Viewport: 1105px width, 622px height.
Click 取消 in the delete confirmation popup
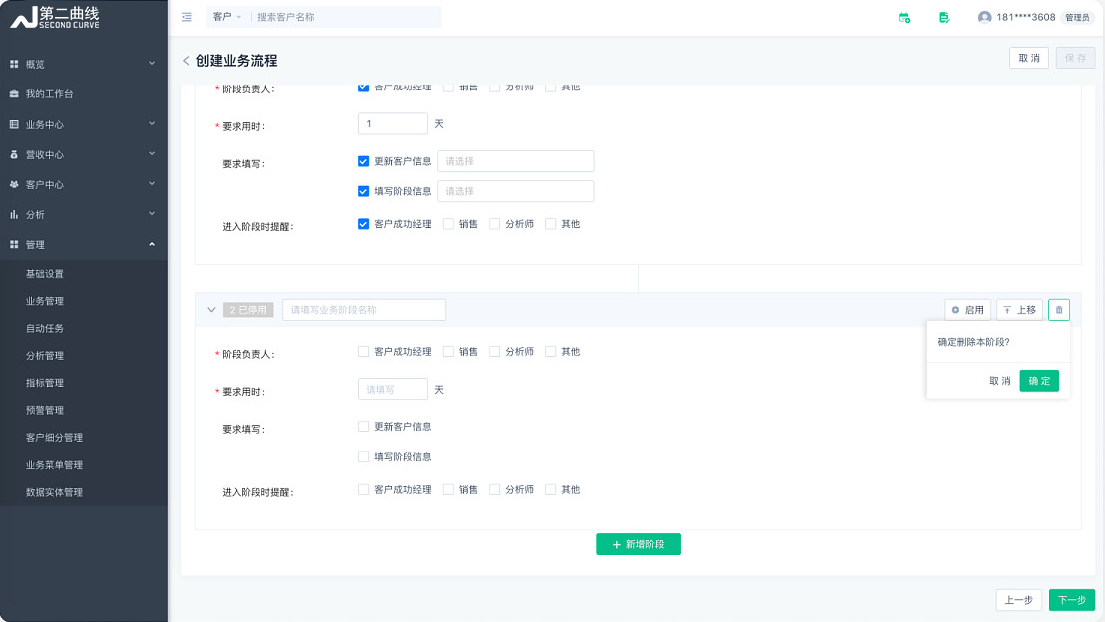tap(998, 381)
